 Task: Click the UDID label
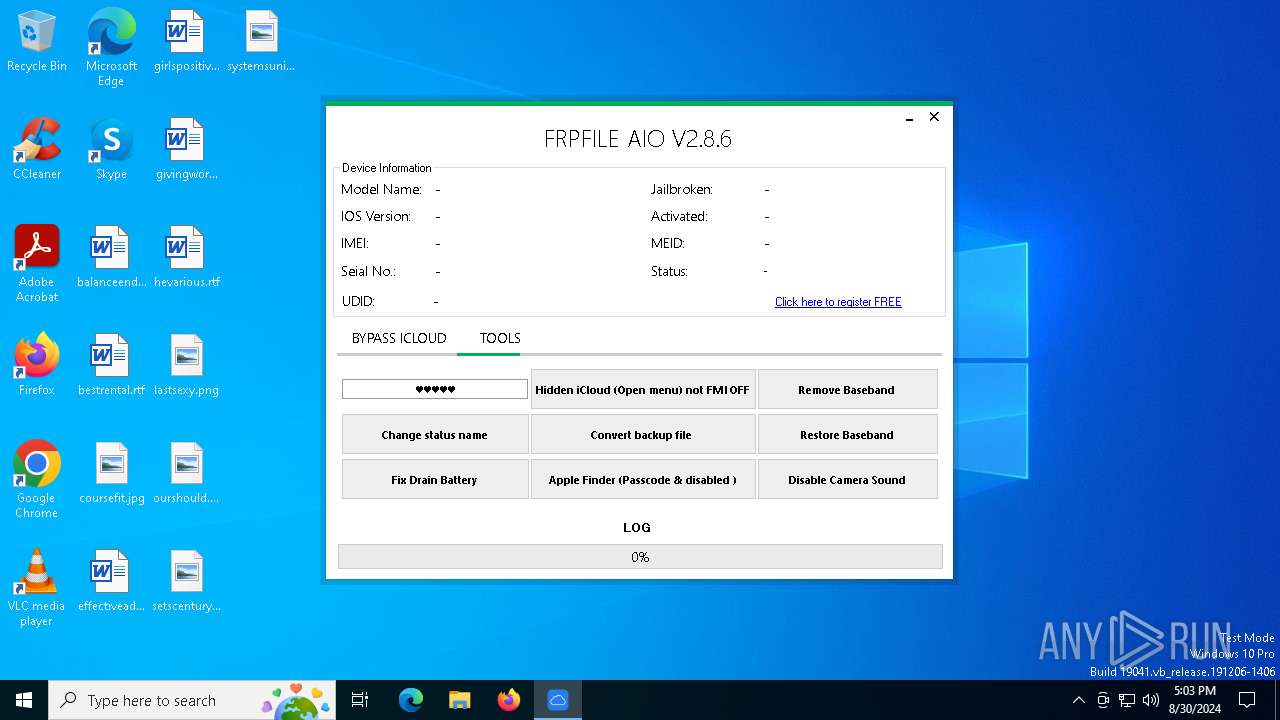click(357, 301)
